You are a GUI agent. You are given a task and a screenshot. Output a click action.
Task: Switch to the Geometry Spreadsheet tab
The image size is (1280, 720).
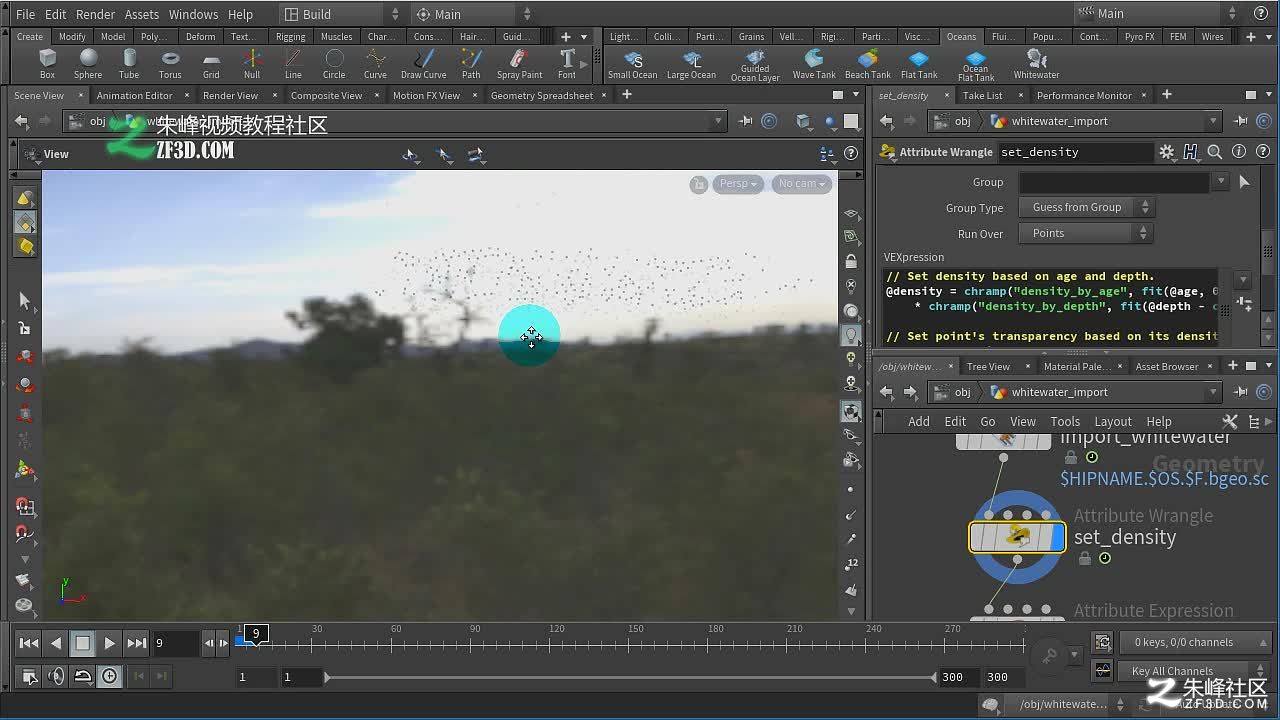pyautogui.click(x=542, y=95)
